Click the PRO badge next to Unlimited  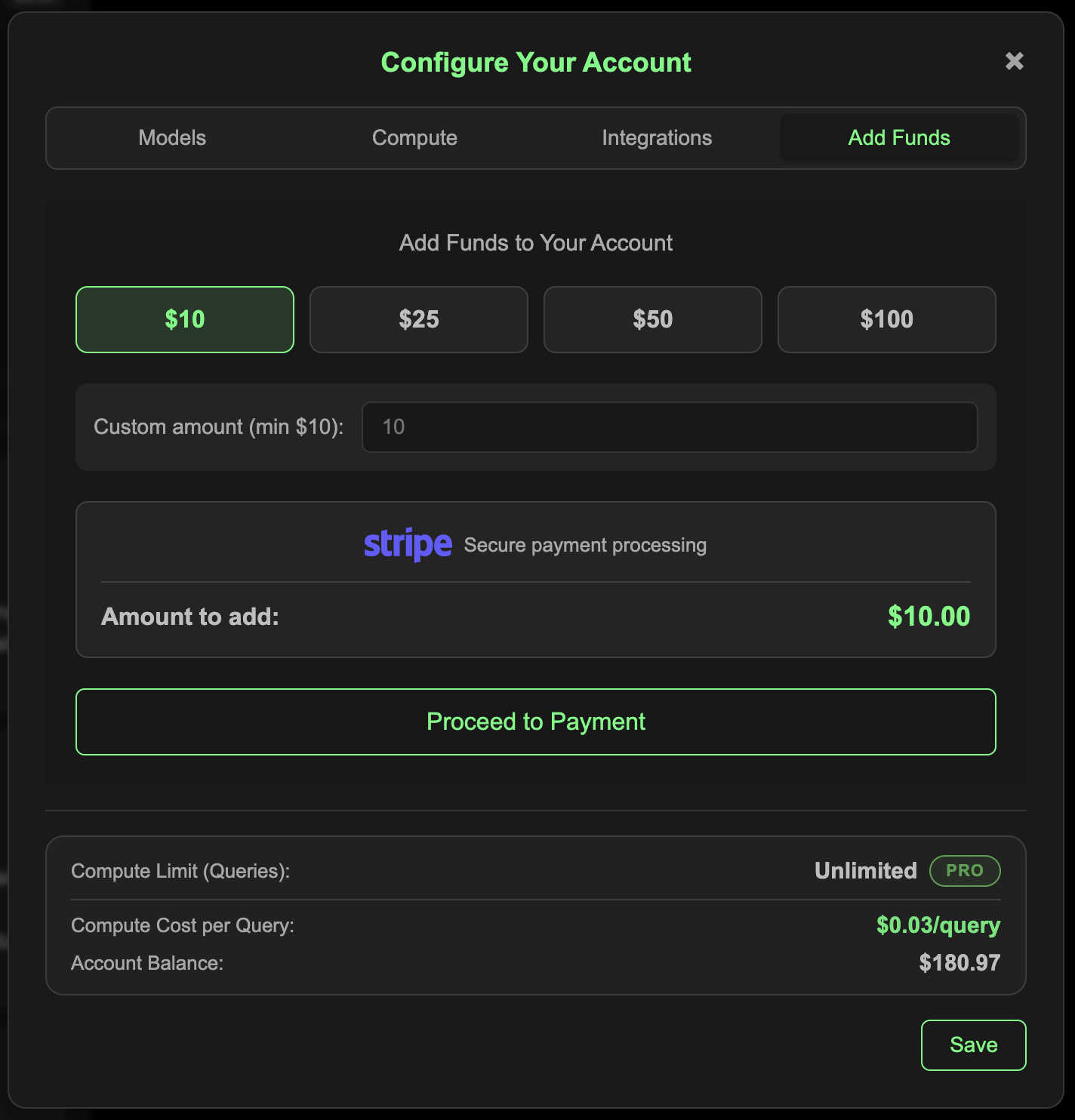[x=965, y=871]
